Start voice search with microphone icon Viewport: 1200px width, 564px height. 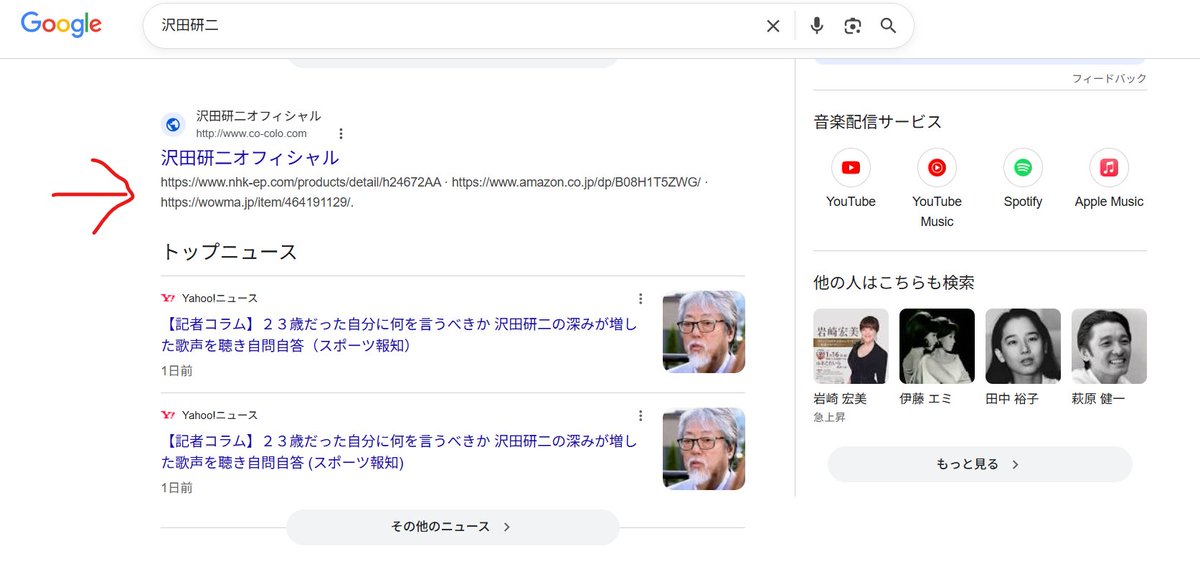point(817,26)
